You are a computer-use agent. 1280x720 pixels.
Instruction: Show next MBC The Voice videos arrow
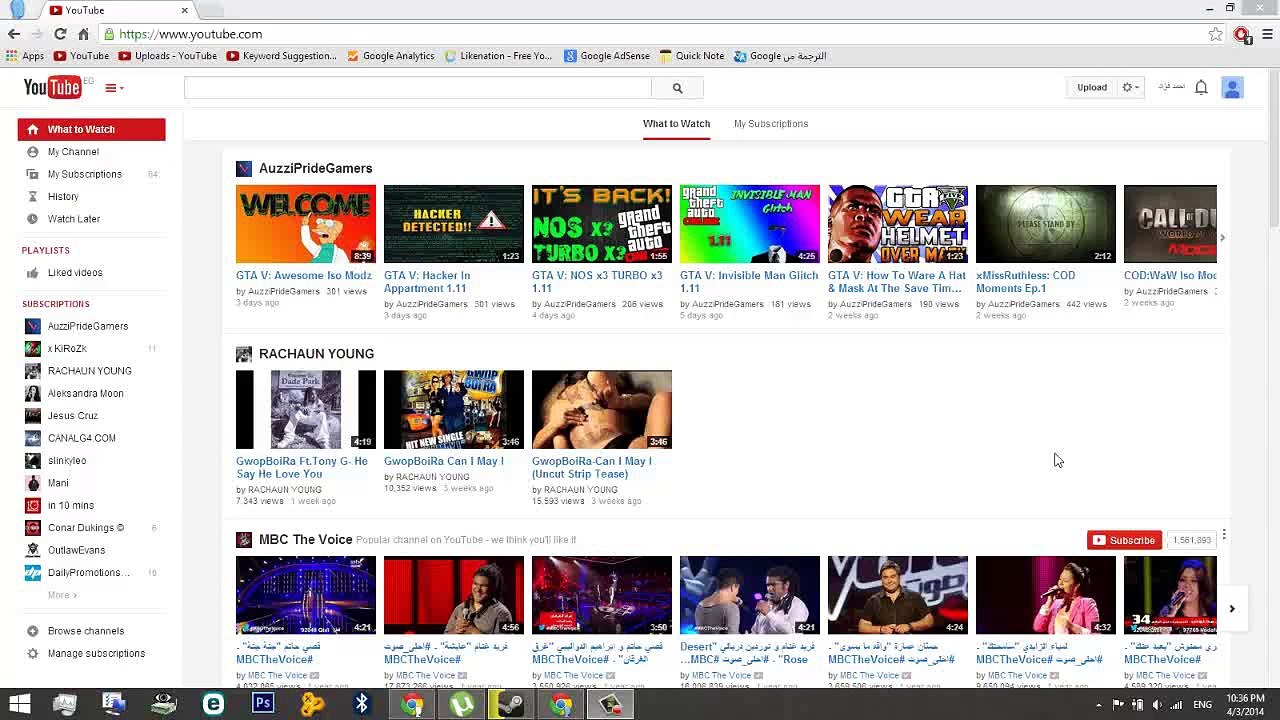coord(1232,608)
